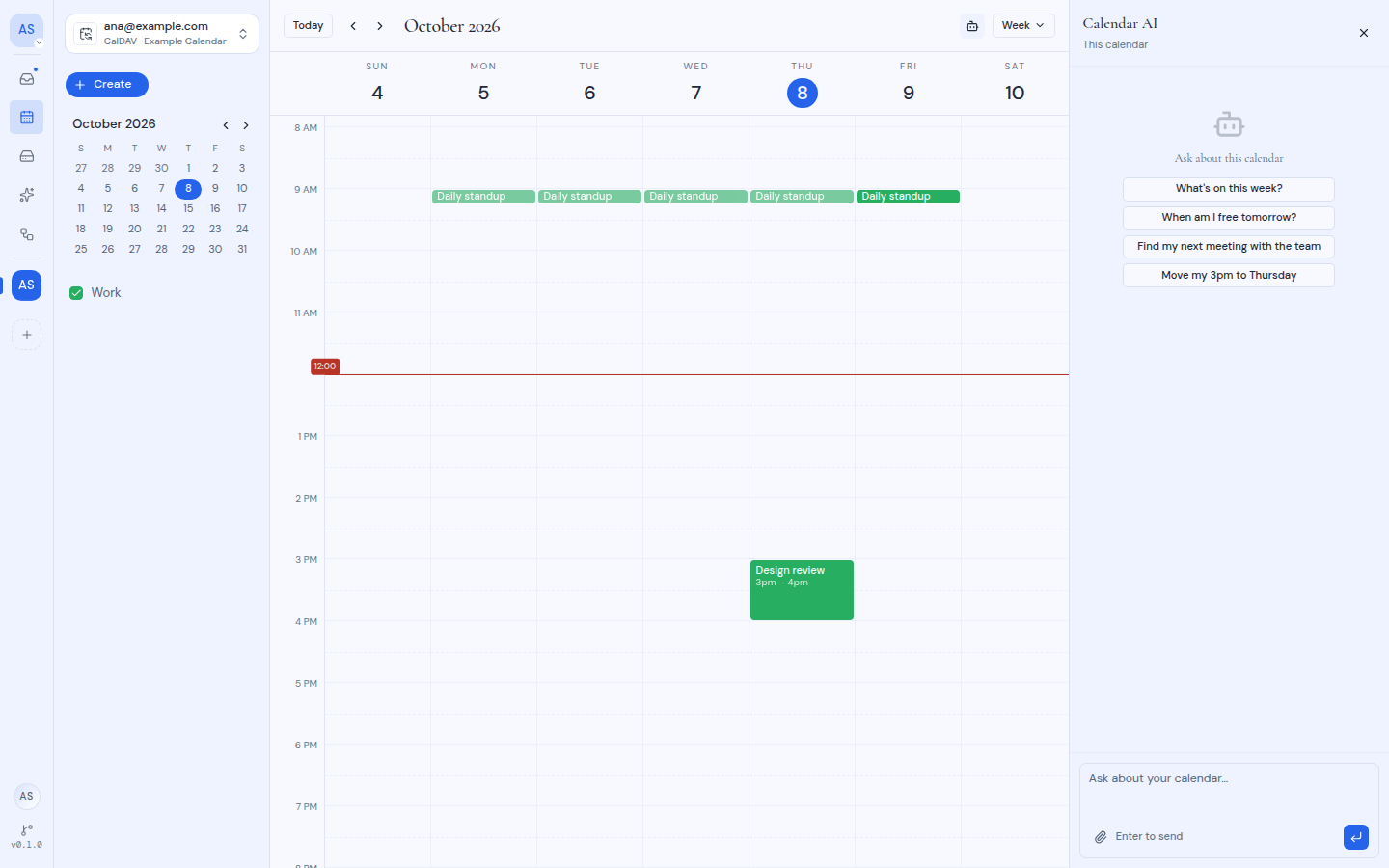Toggle the Work calendar checkbox
This screenshot has width=1389, height=868.
coord(76,293)
